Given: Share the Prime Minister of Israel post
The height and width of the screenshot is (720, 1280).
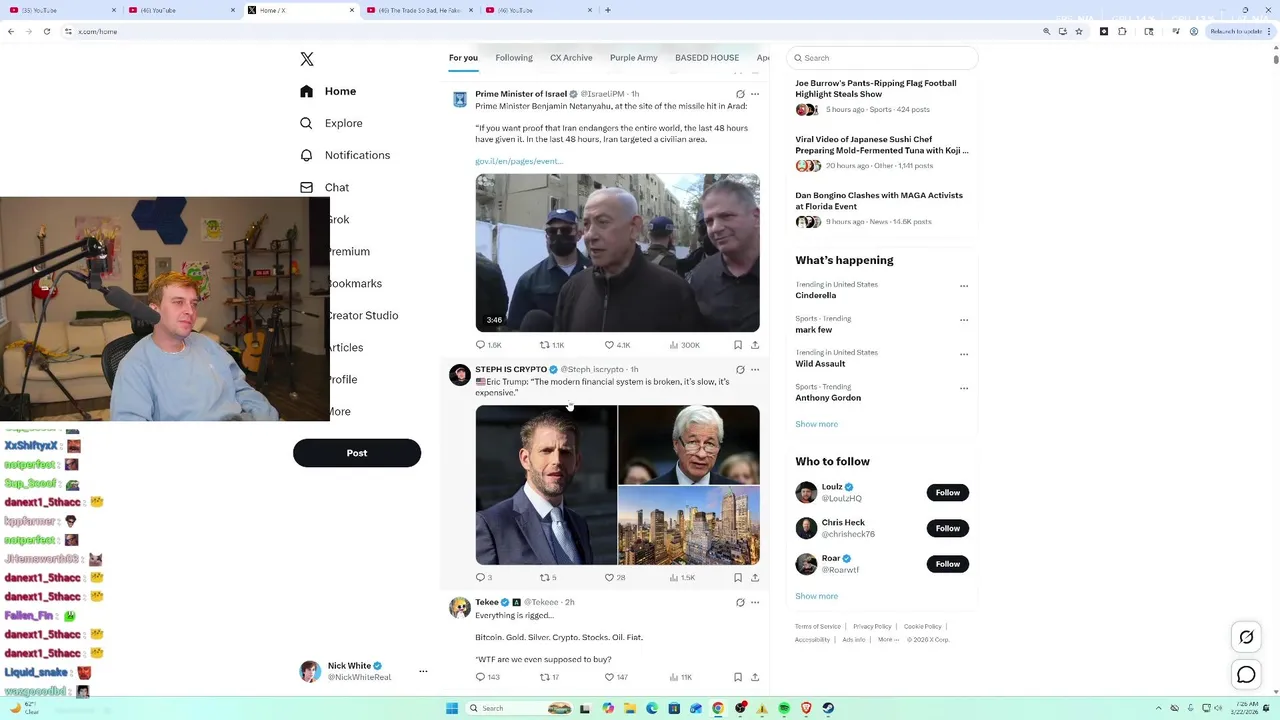Looking at the screenshot, I should point(755,345).
